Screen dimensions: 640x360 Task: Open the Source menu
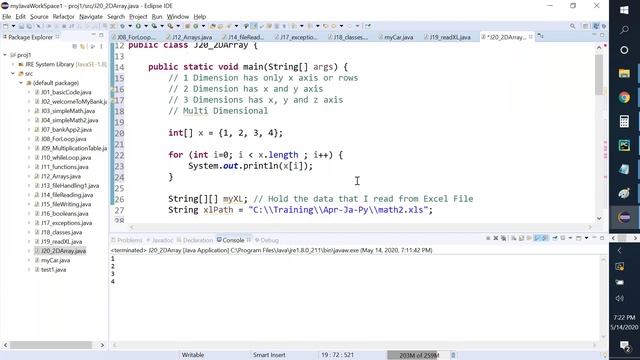[x=39, y=17]
